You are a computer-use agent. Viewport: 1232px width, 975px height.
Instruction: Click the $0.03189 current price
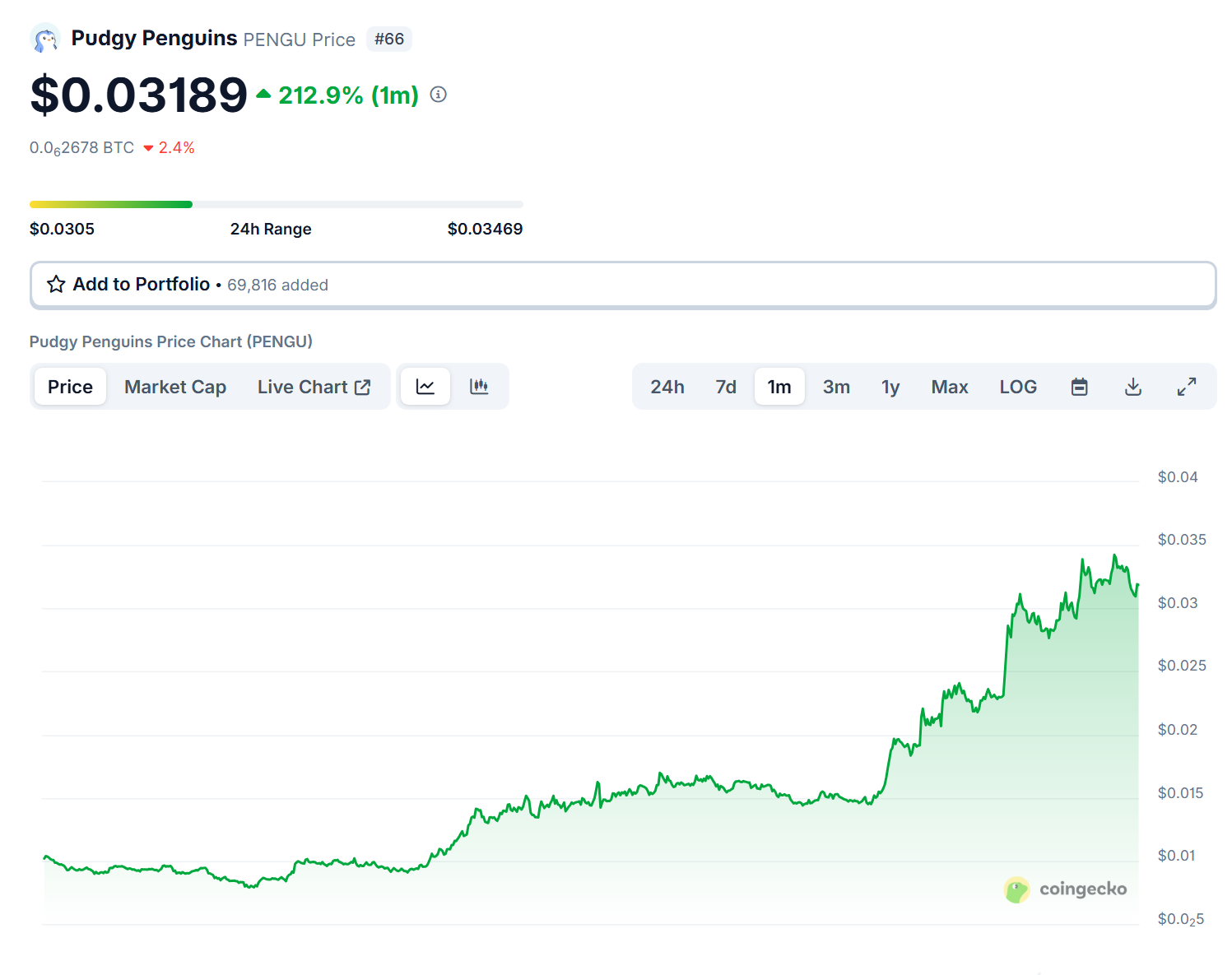tap(139, 95)
